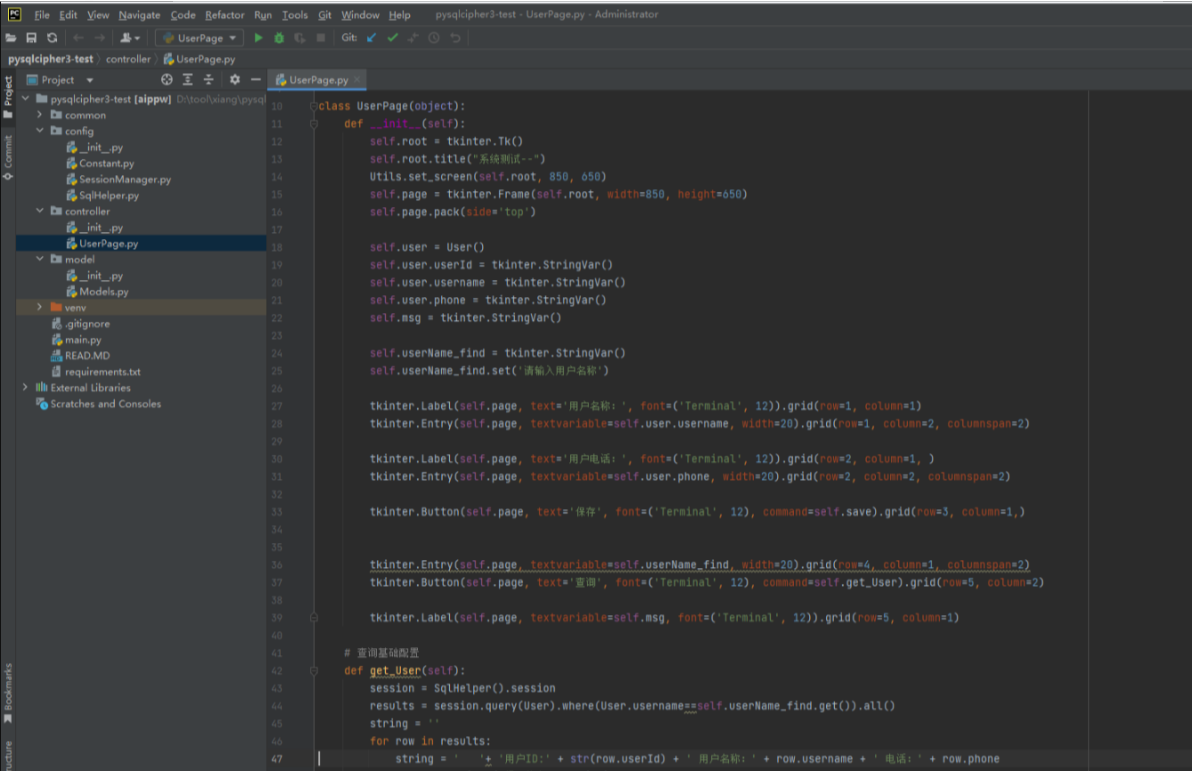Click UserPage.py in the breadcrumb
Image resolution: width=1192 pixels, height=771 pixels.
tap(199, 59)
